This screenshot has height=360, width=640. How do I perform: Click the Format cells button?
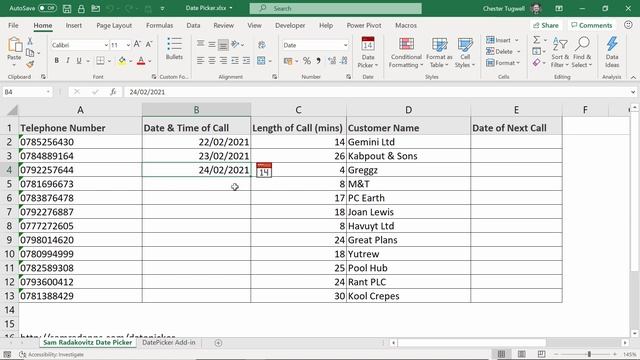click(x=502, y=63)
